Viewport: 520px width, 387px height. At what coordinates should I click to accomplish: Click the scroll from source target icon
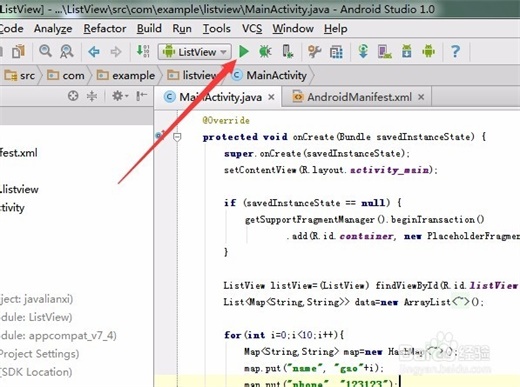[x=73, y=96]
